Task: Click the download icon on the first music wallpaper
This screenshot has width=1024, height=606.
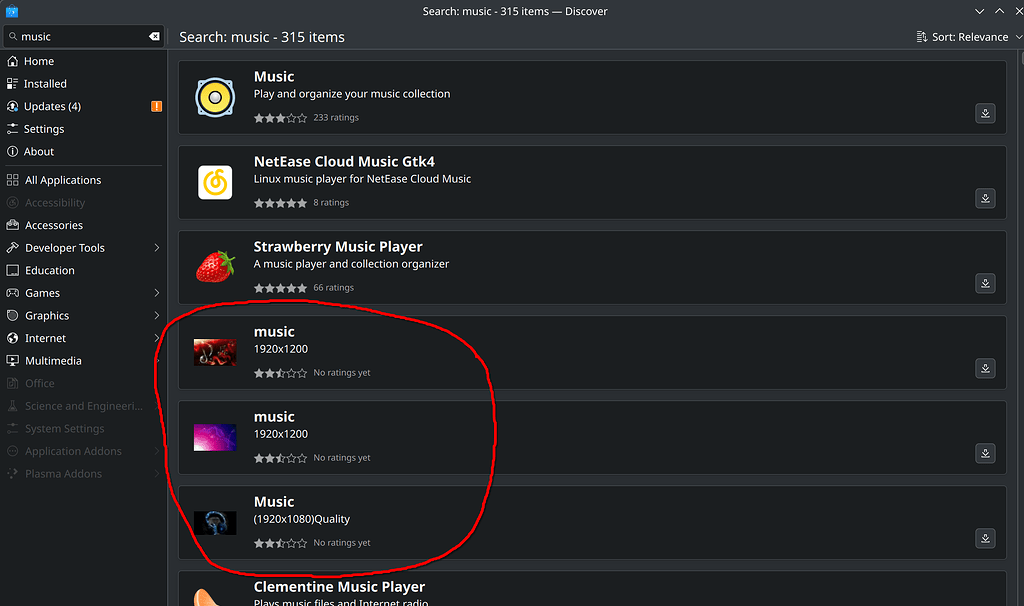Action: pyautogui.click(x=985, y=368)
